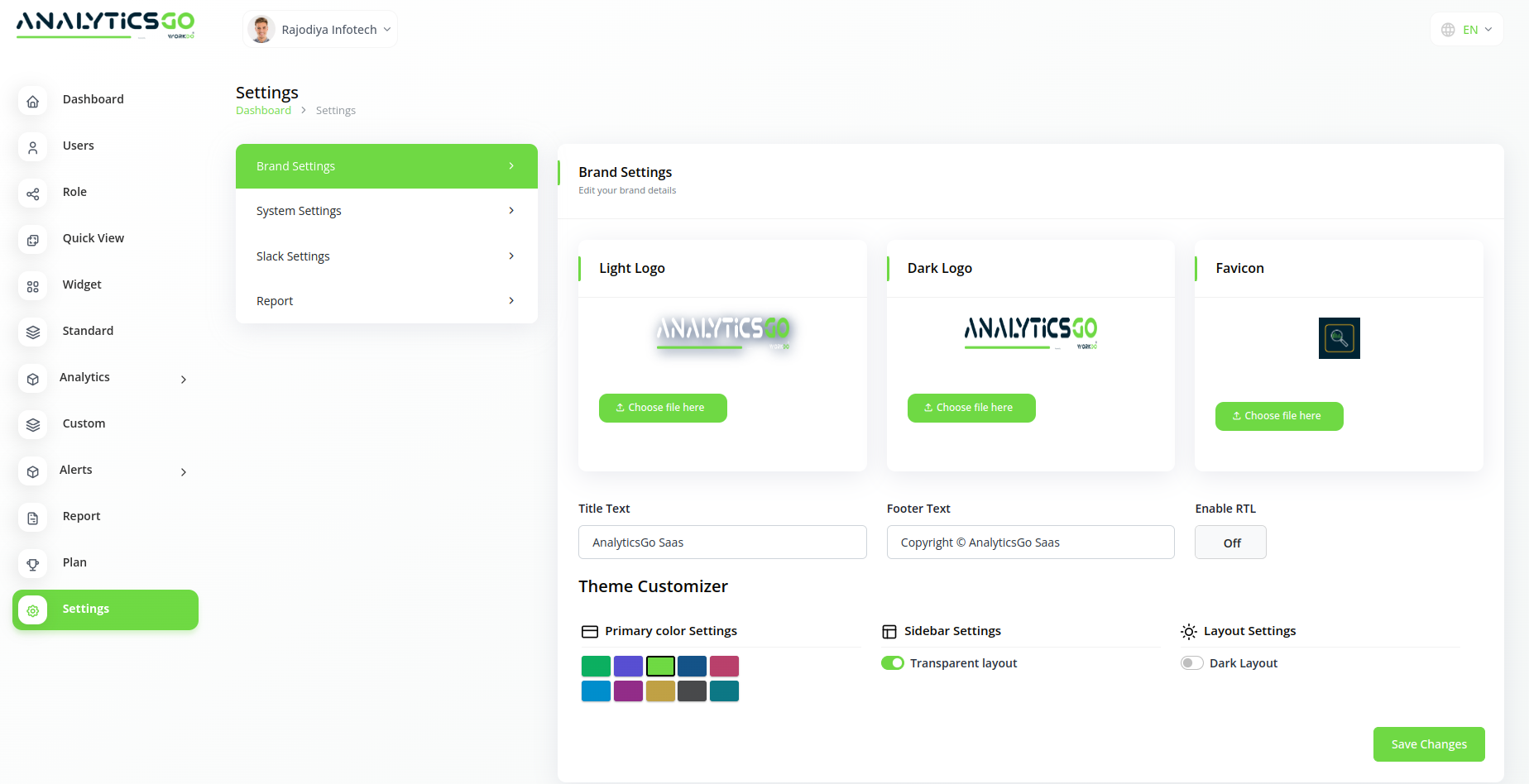Viewport: 1529px width, 784px height.
Task: Expand the Analytics submenu in sidebar
Action: (184, 380)
